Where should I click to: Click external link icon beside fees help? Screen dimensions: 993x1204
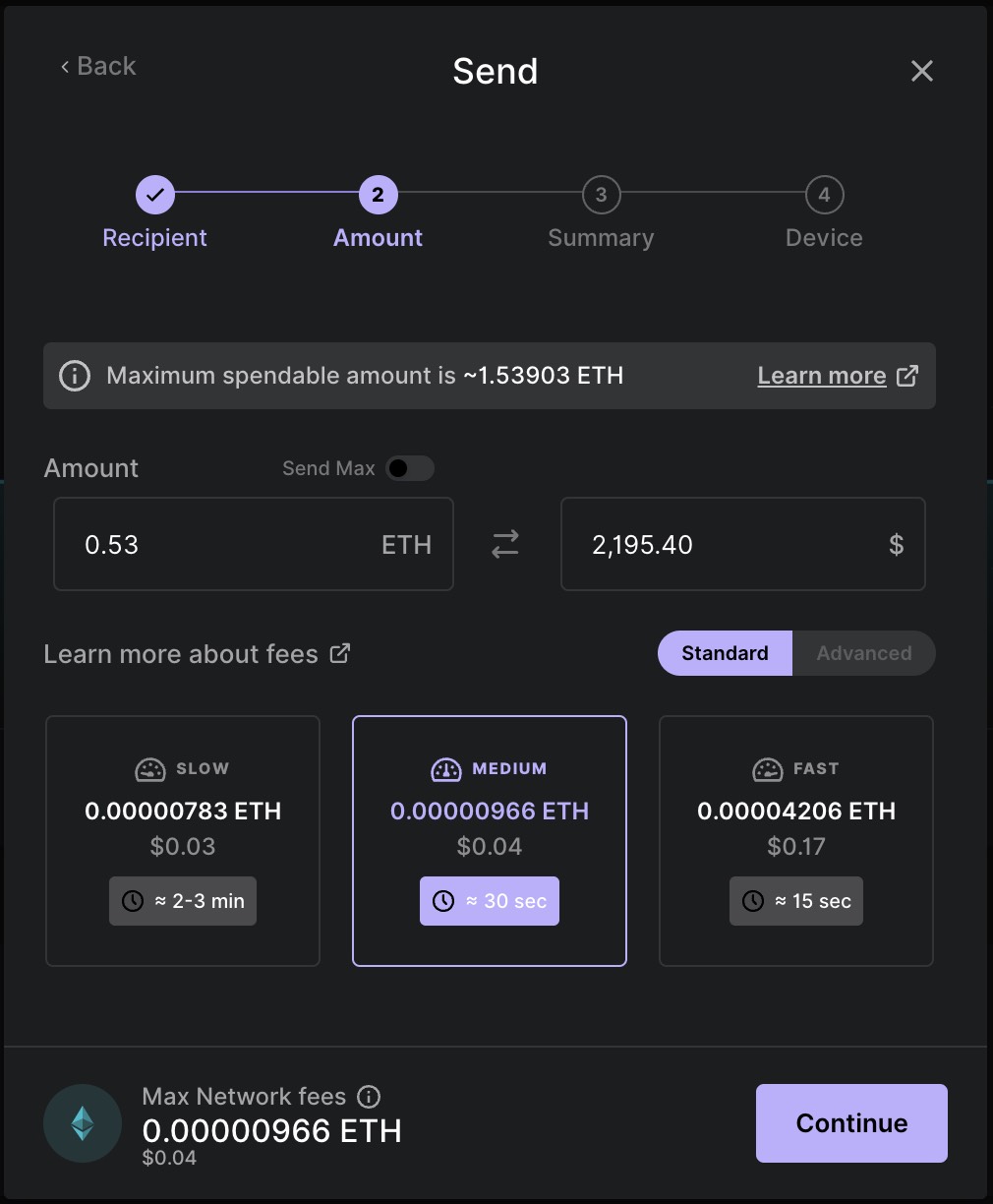340,653
